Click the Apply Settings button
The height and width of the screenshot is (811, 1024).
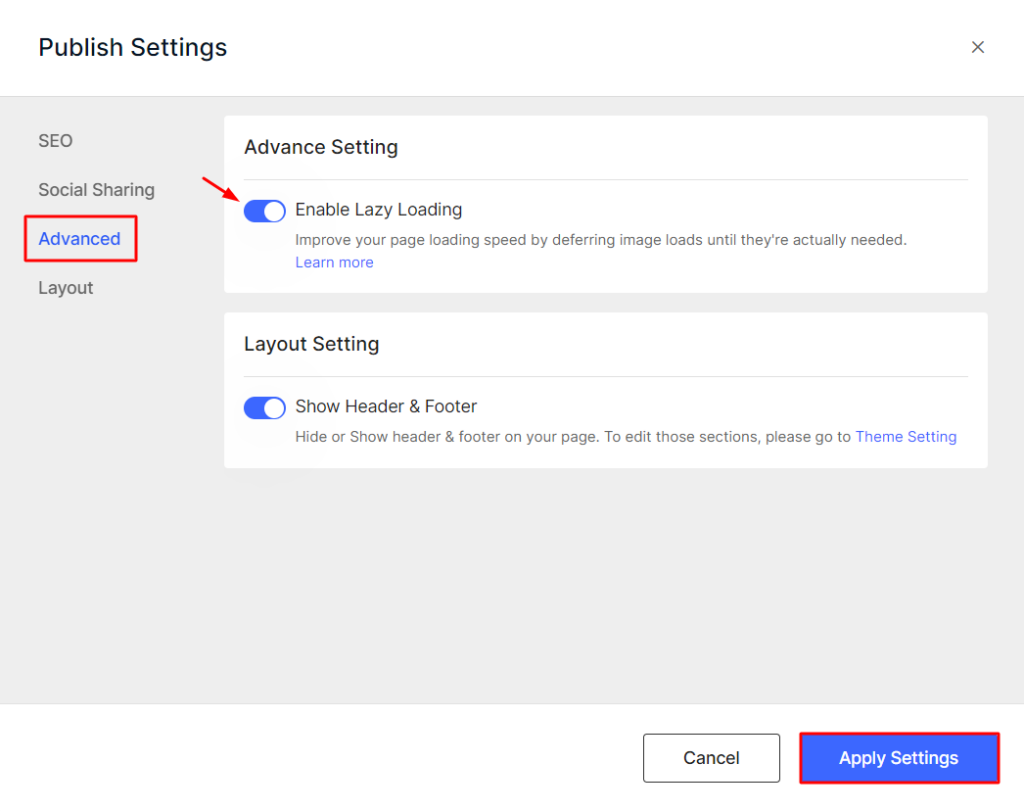(x=898, y=758)
